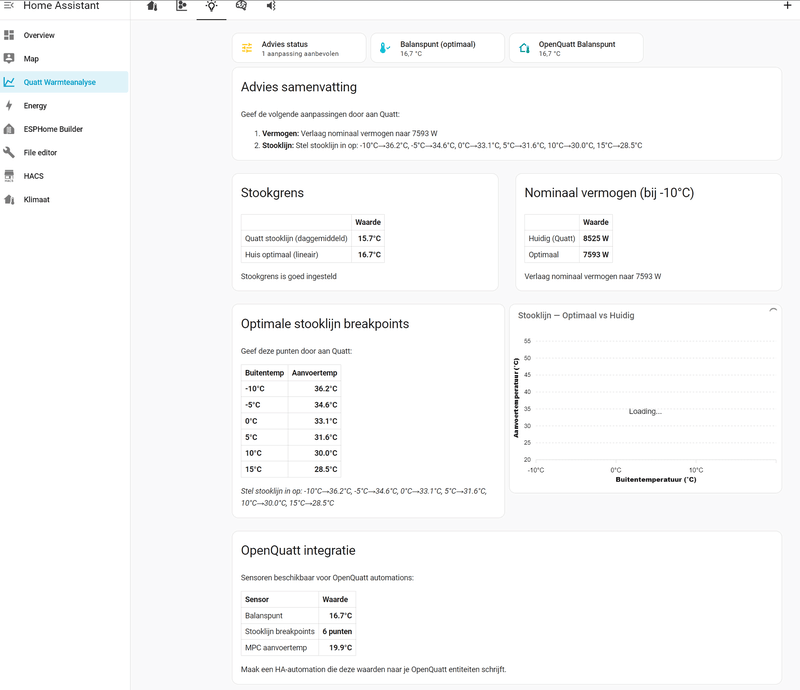Viewport: 800px width, 690px height.
Task: Click Stookgrens is goed ingesteld text
Action: [x=289, y=277]
